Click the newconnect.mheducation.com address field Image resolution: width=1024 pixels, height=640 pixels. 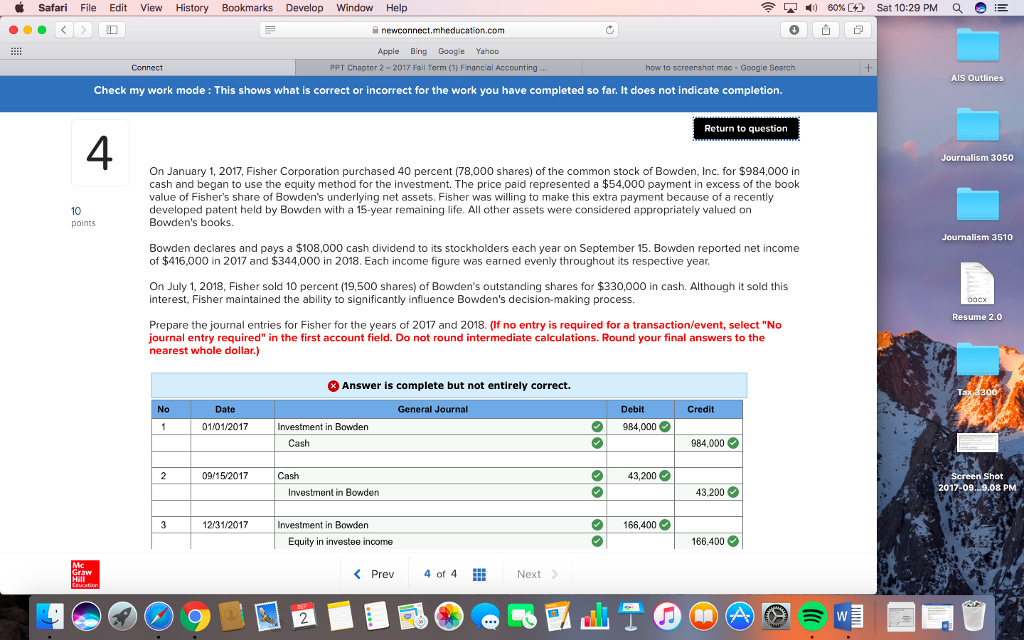click(439, 29)
